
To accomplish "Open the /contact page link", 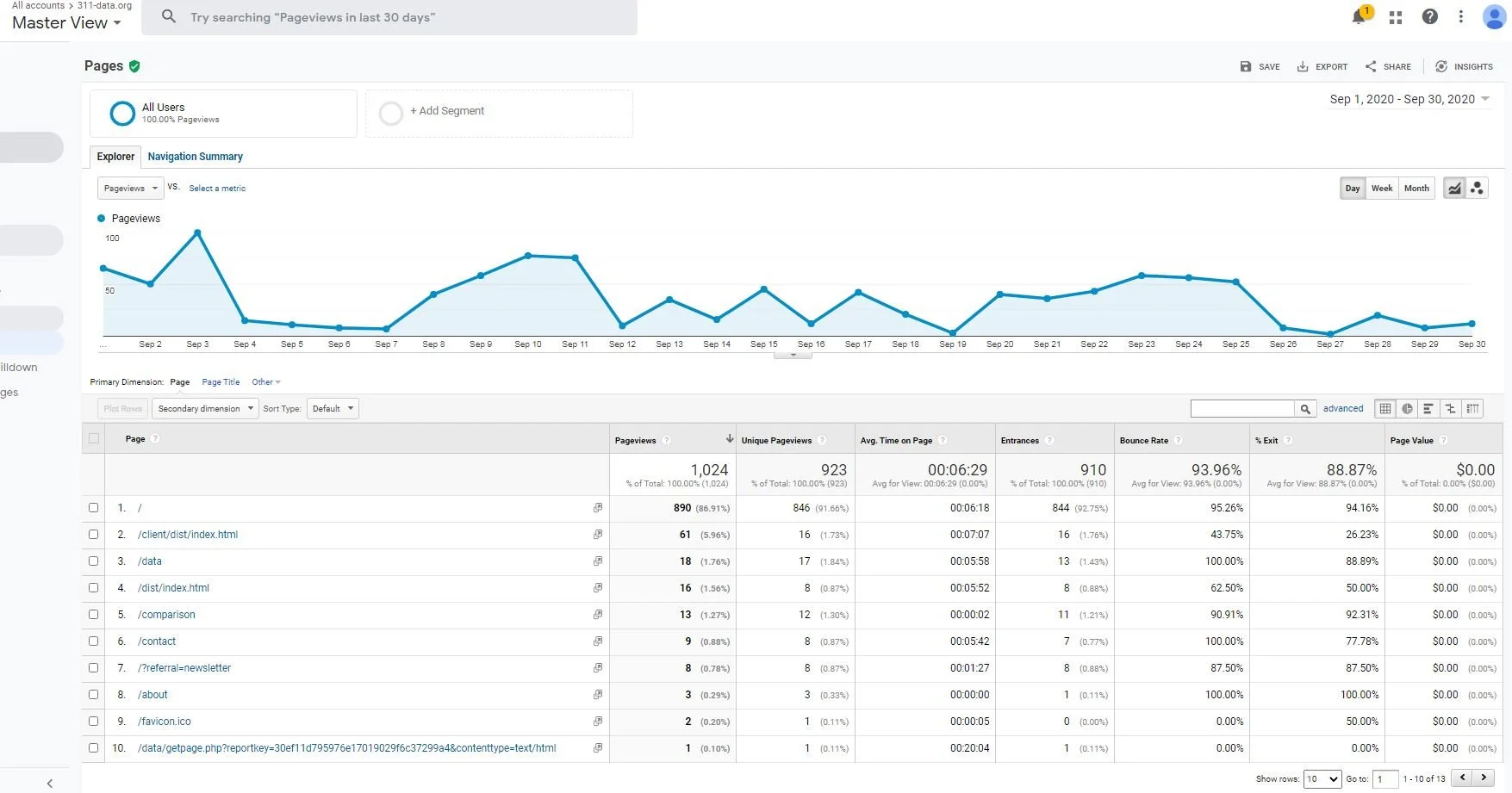I will [x=157, y=641].
